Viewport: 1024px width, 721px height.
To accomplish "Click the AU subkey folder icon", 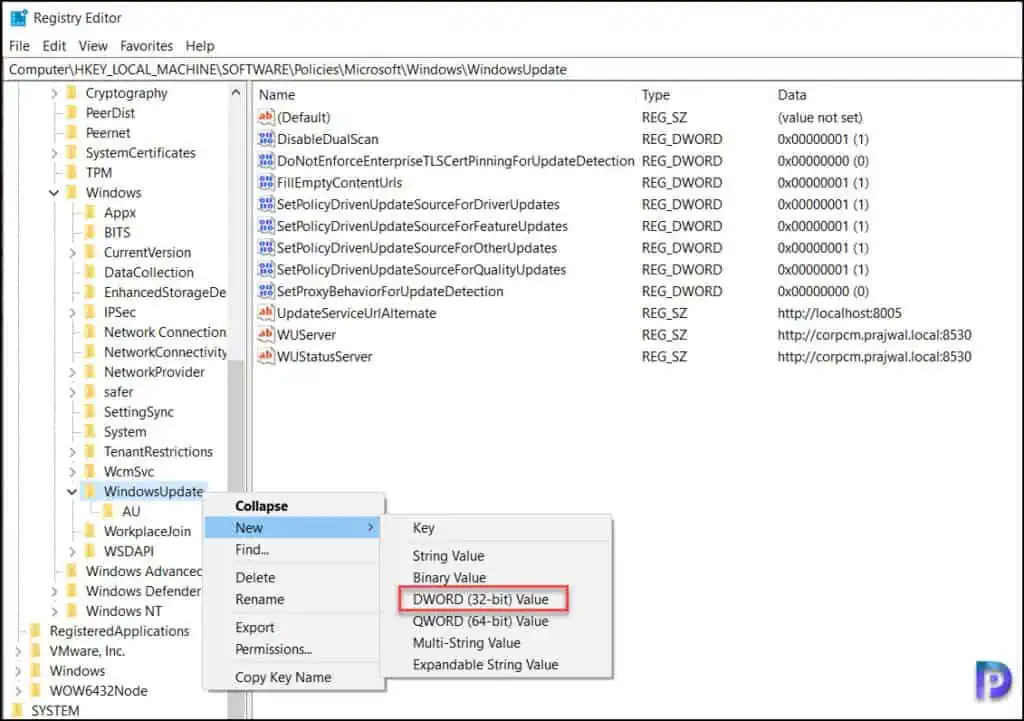I will (x=108, y=511).
